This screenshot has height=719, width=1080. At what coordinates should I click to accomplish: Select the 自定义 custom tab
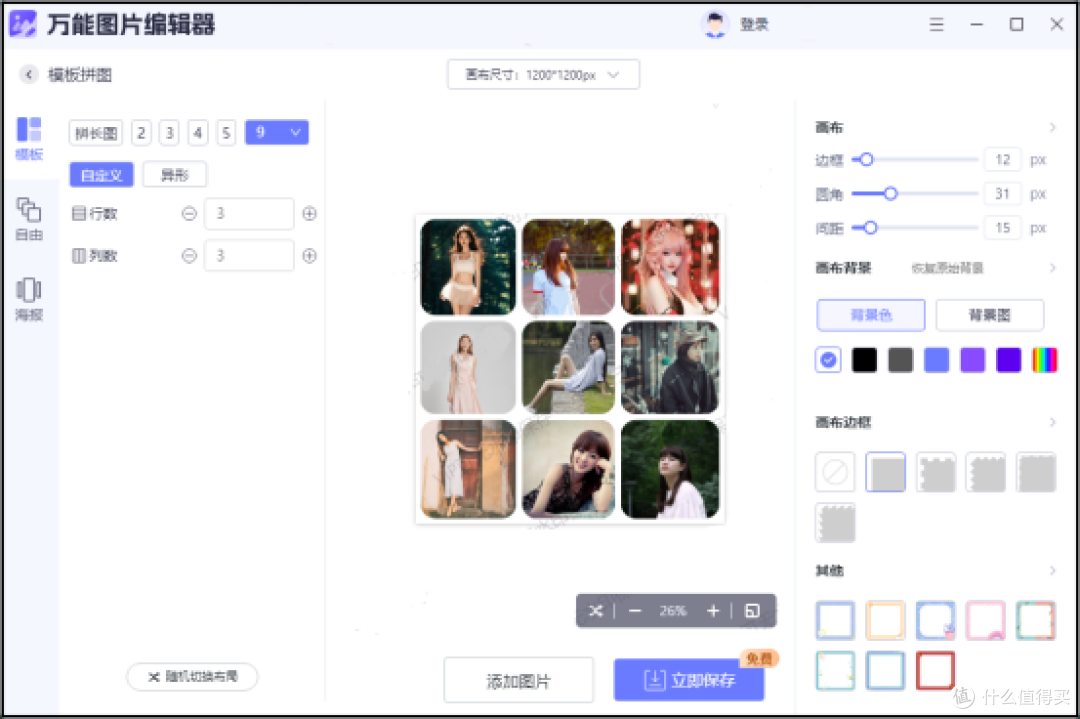(x=101, y=175)
